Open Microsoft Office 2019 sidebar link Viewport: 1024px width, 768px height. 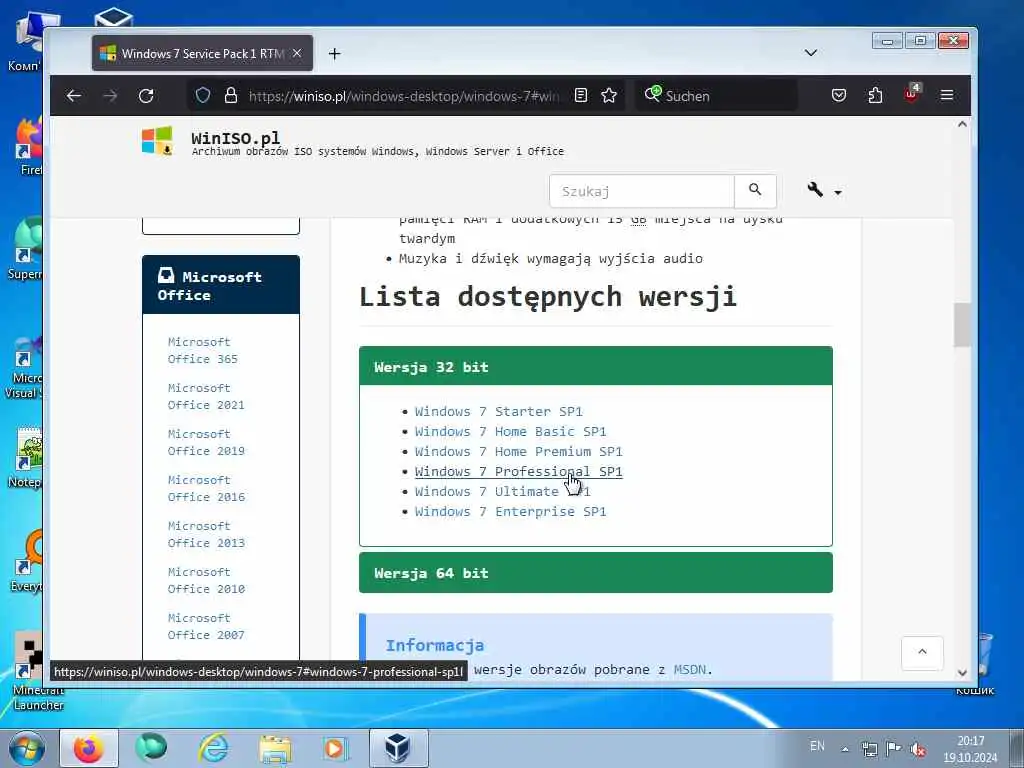coord(206,442)
